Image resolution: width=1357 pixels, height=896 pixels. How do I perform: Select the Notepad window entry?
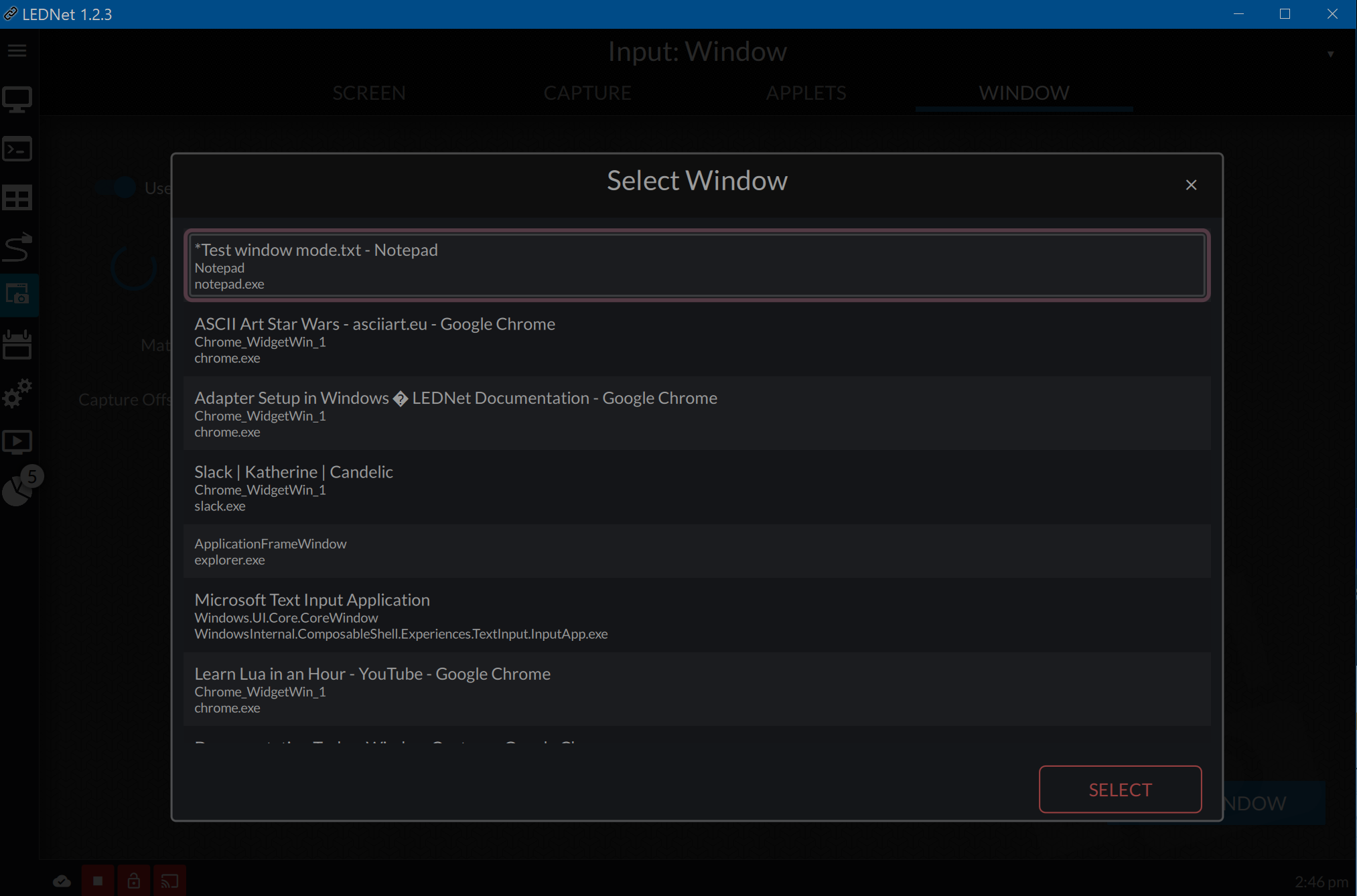click(696, 265)
